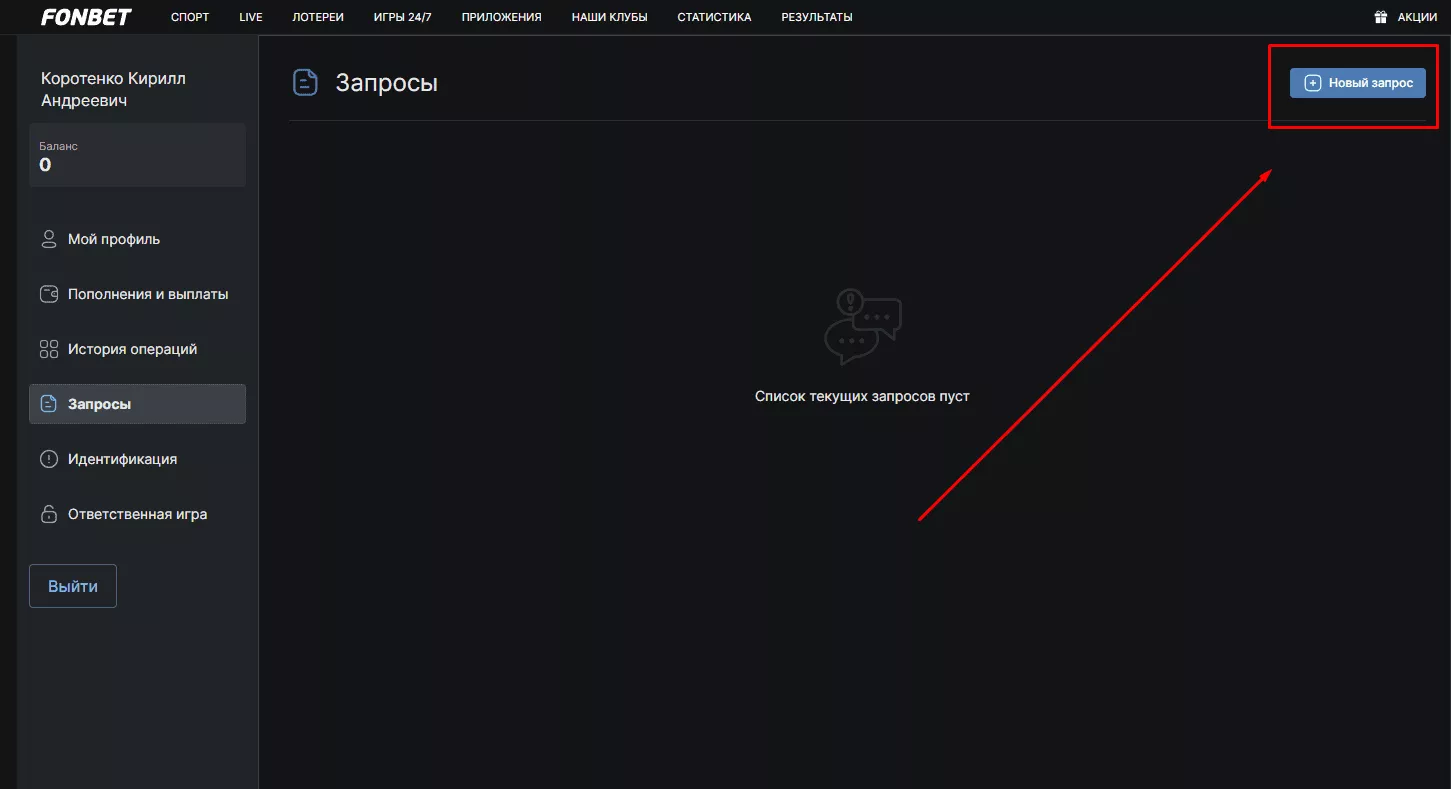The width and height of the screenshot is (1451, 789).
Task: Click the document icon next to Запросы heading
Action: point(305,82)
